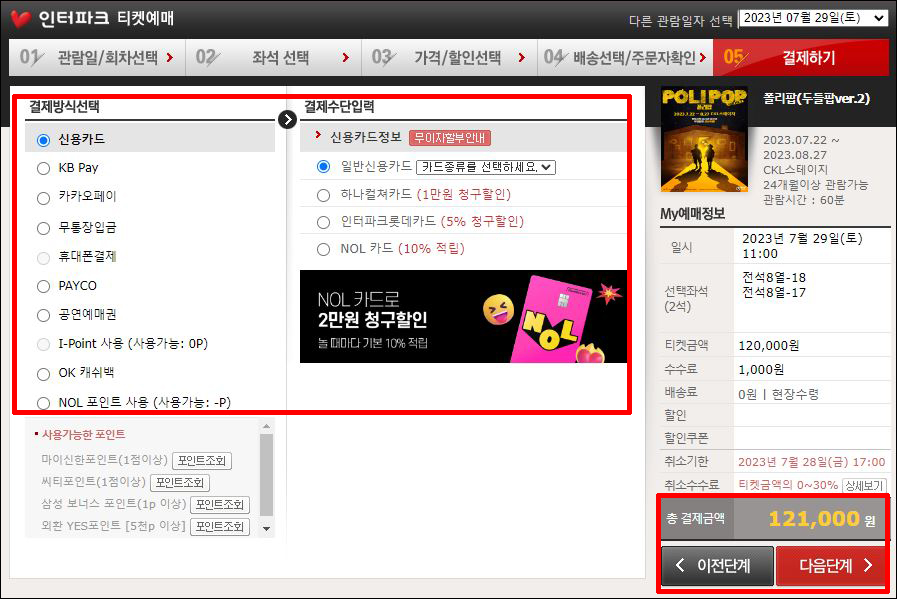Select 일반신용카드 radio button

(x=324, y=166)
